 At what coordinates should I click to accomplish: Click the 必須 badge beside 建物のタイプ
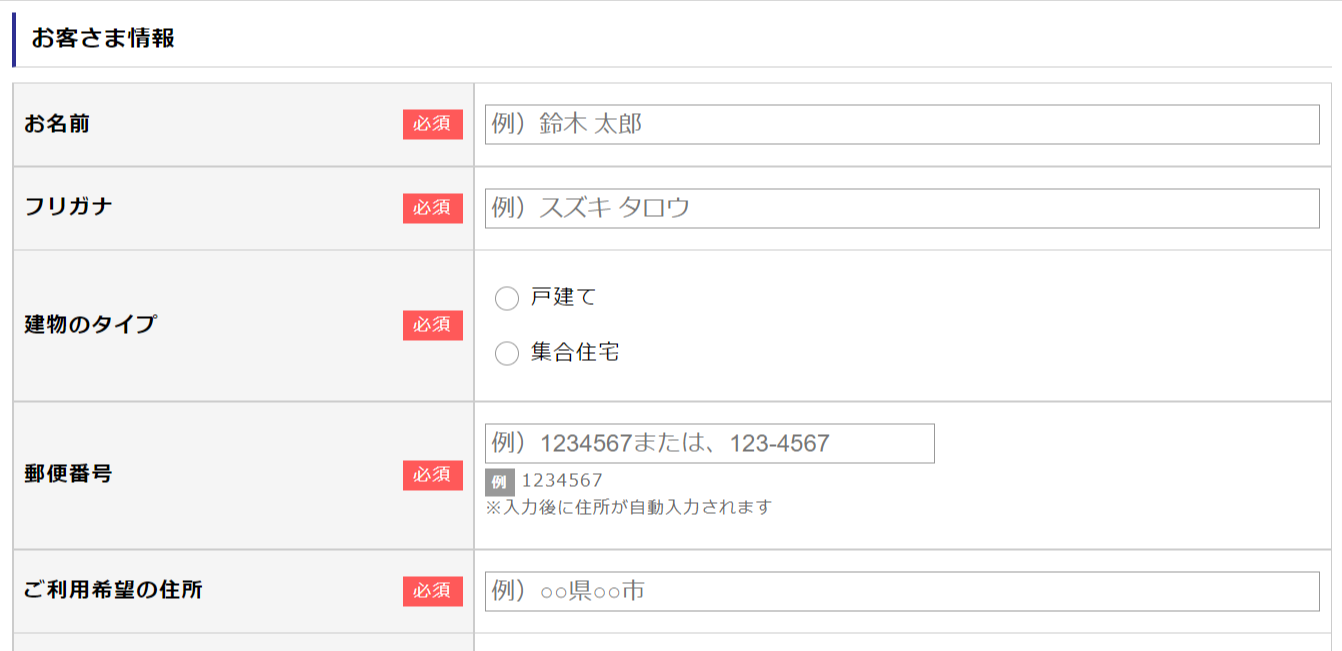[433, 325]
